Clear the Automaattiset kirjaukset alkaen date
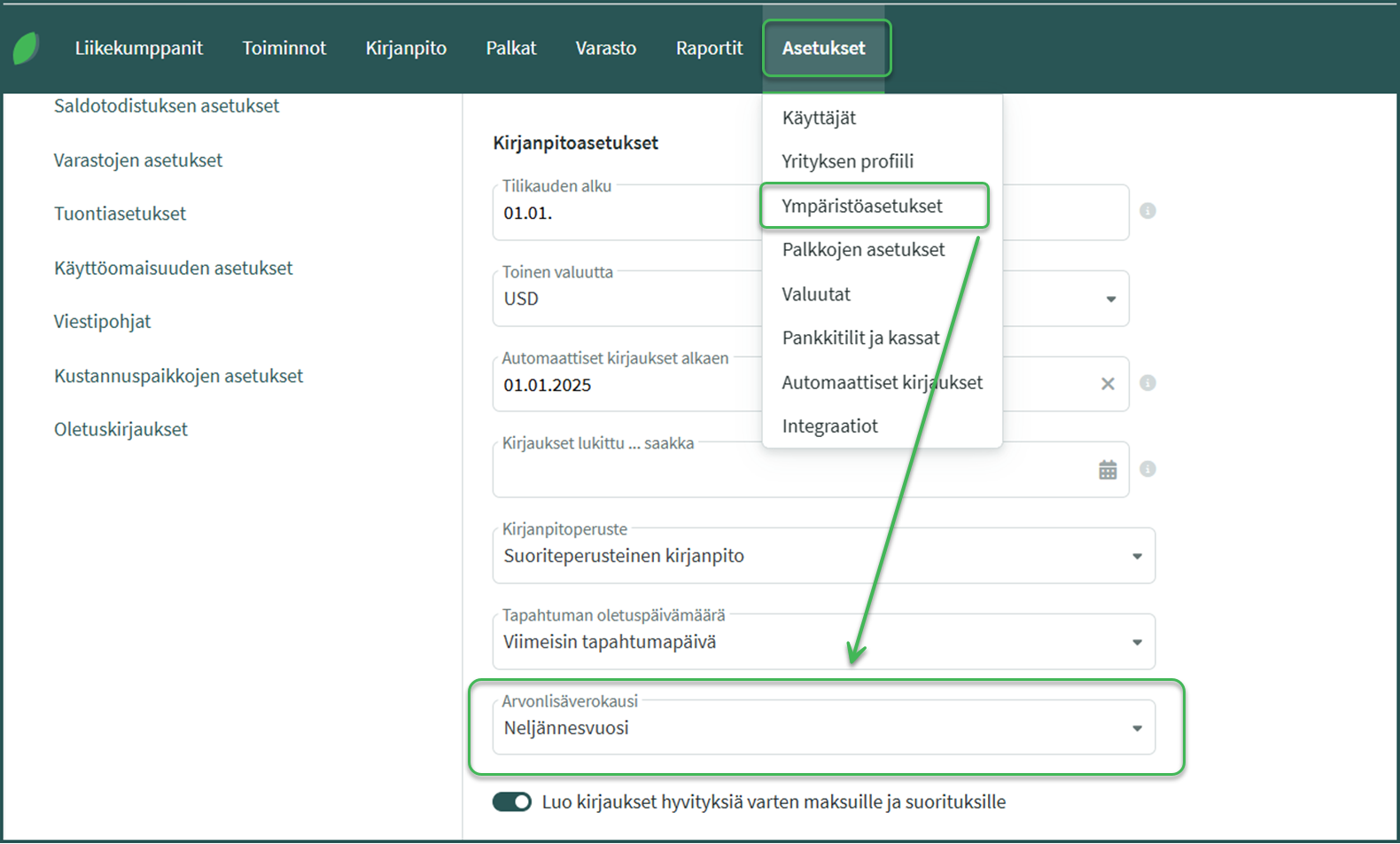This screenshot has width=1400, height=844. click(x=1108, y=384)
